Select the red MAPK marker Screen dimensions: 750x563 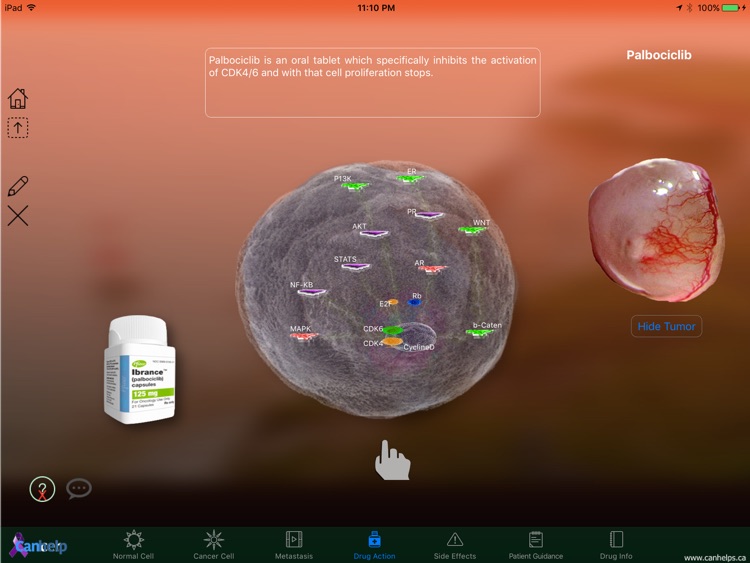(x=304, y=336)
